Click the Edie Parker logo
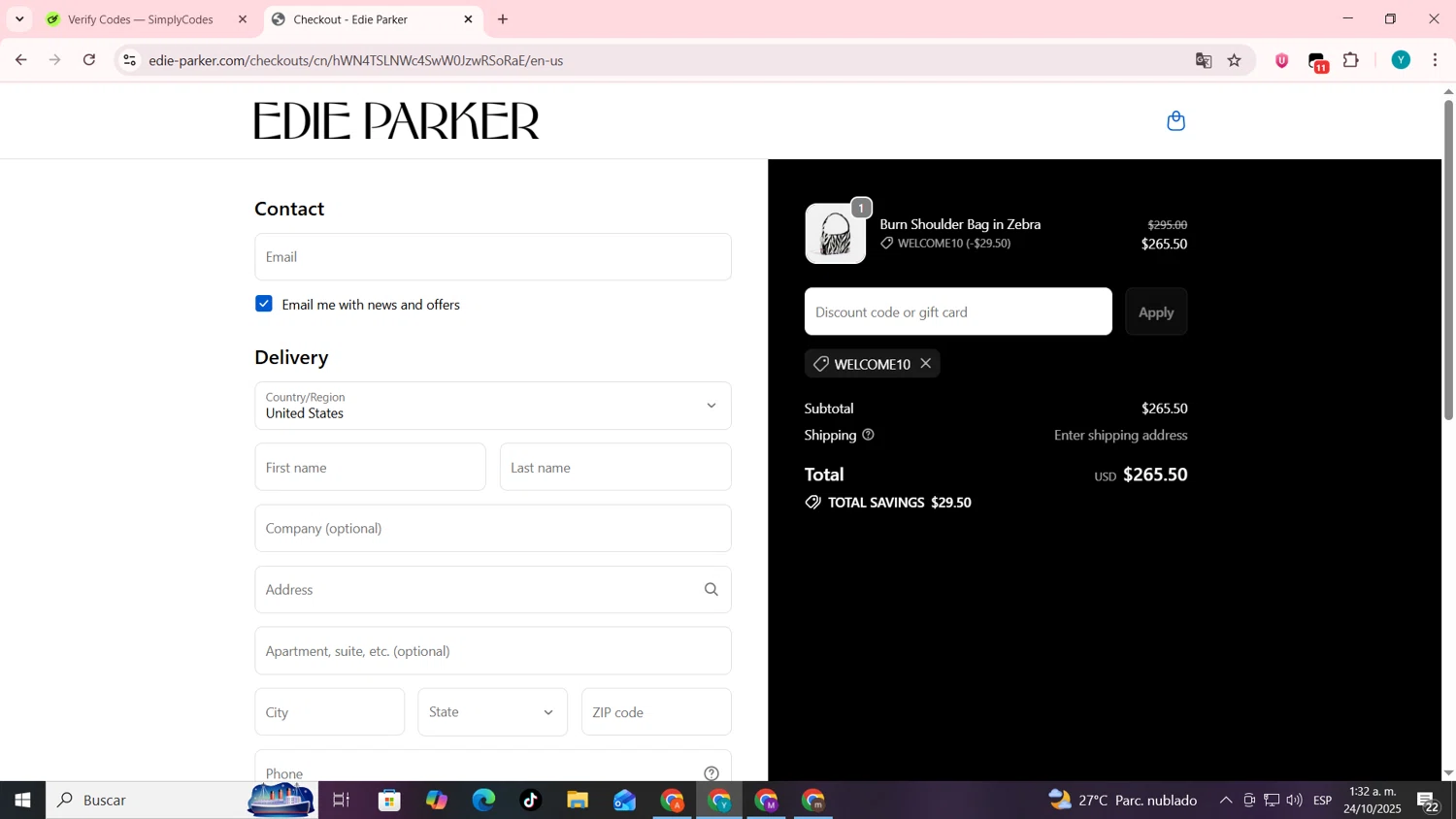Screen dimensions: 1456x819 tap(396, 121)
